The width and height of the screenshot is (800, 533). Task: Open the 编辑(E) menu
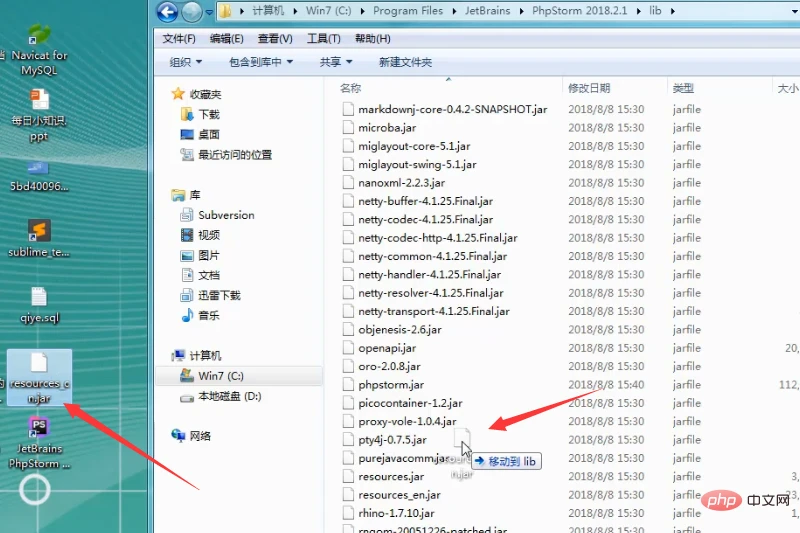tap(227, 39)
